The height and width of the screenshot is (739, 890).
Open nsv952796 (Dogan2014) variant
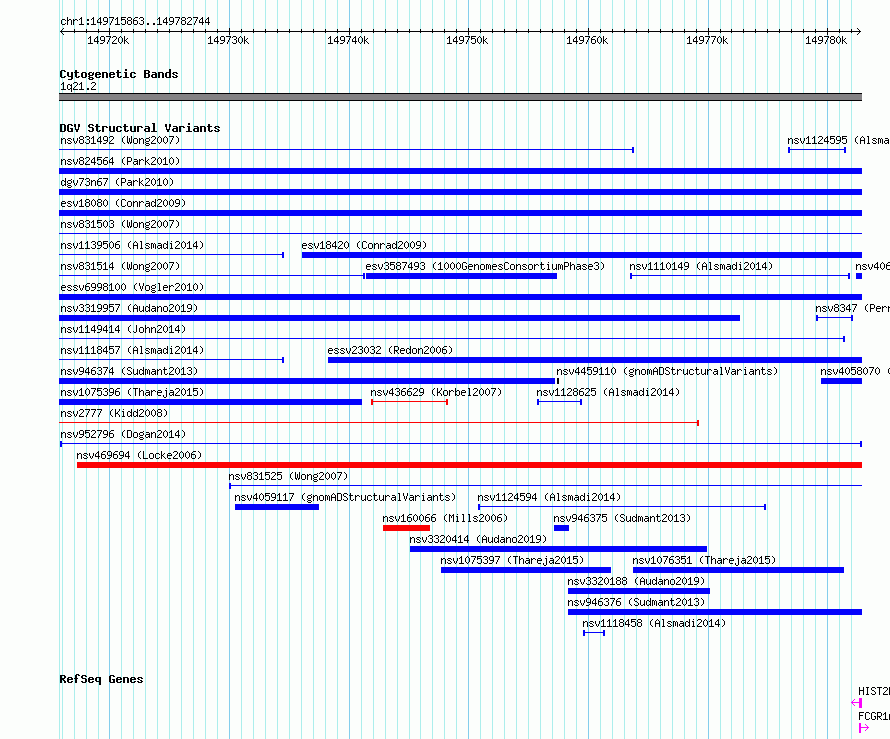coord(460,444)
